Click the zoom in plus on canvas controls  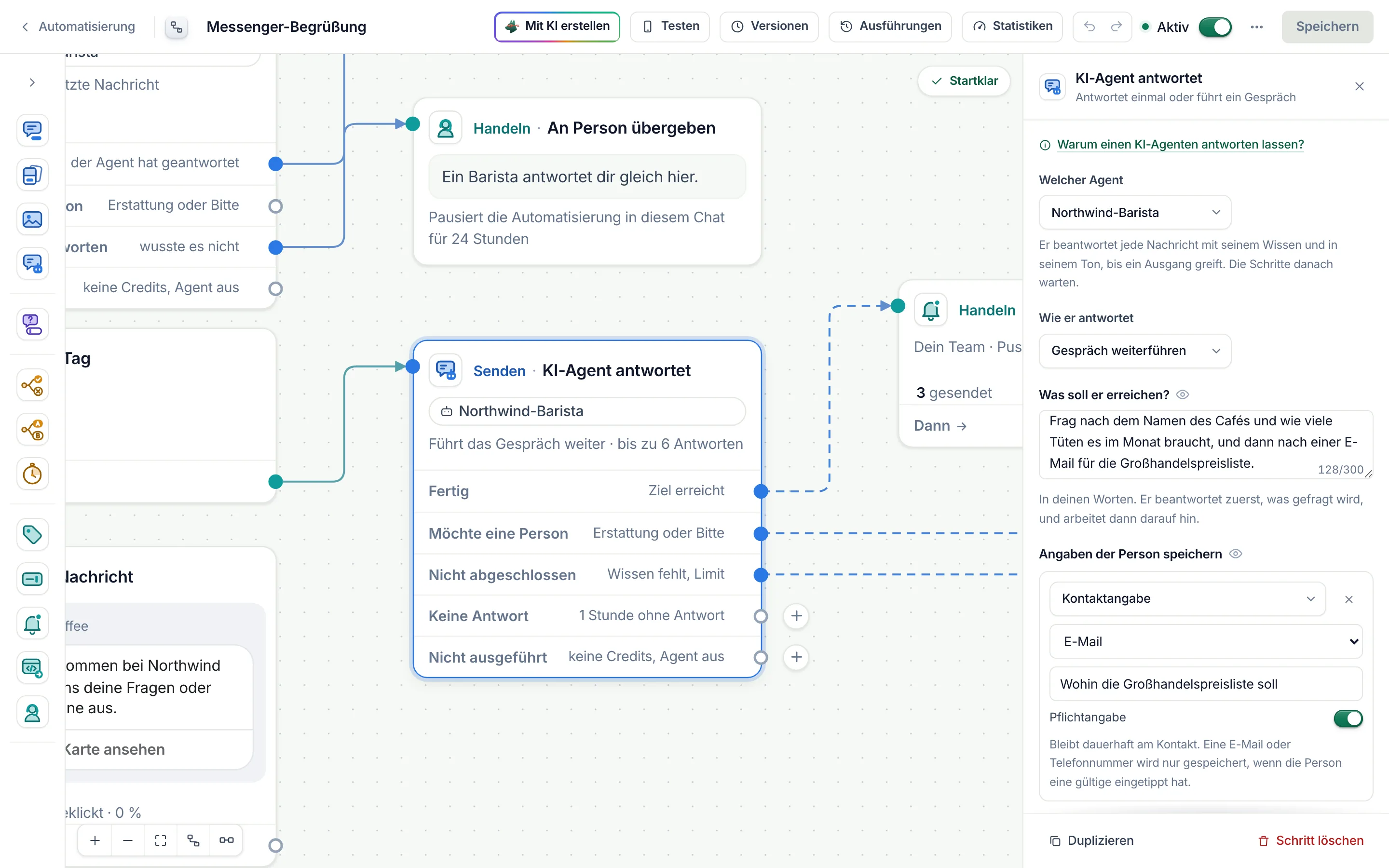click(x=95, y=841)
